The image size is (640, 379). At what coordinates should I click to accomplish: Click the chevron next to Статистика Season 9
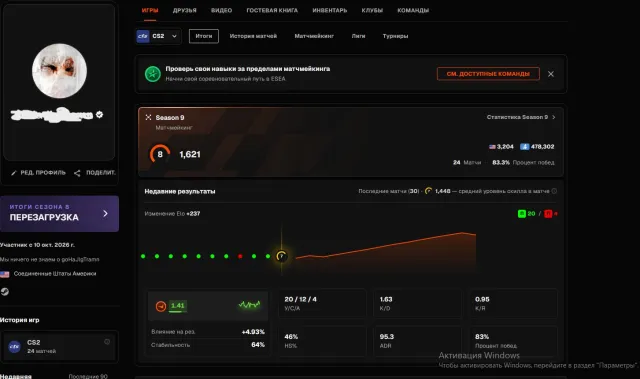[x=553, y=117]
